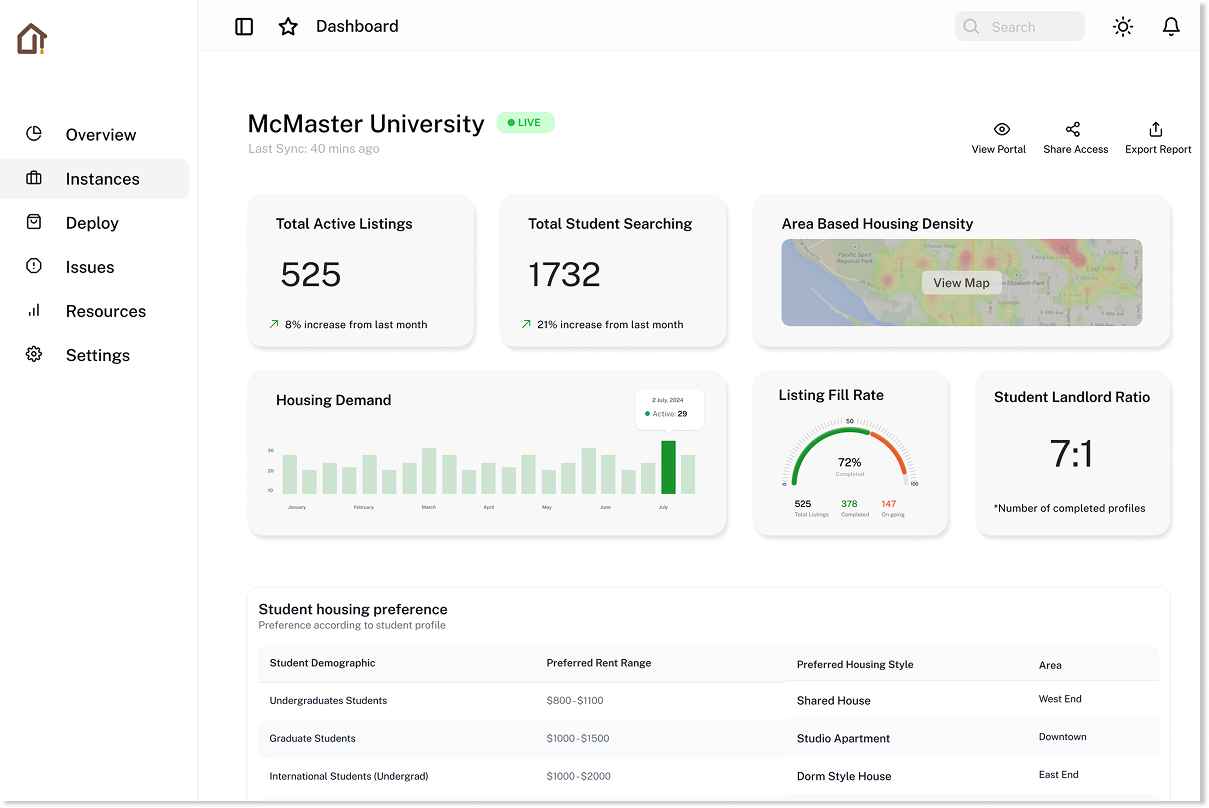
Task: Open Settings from the sidebar
Action: pyautogui.click(x=97, y=355)
